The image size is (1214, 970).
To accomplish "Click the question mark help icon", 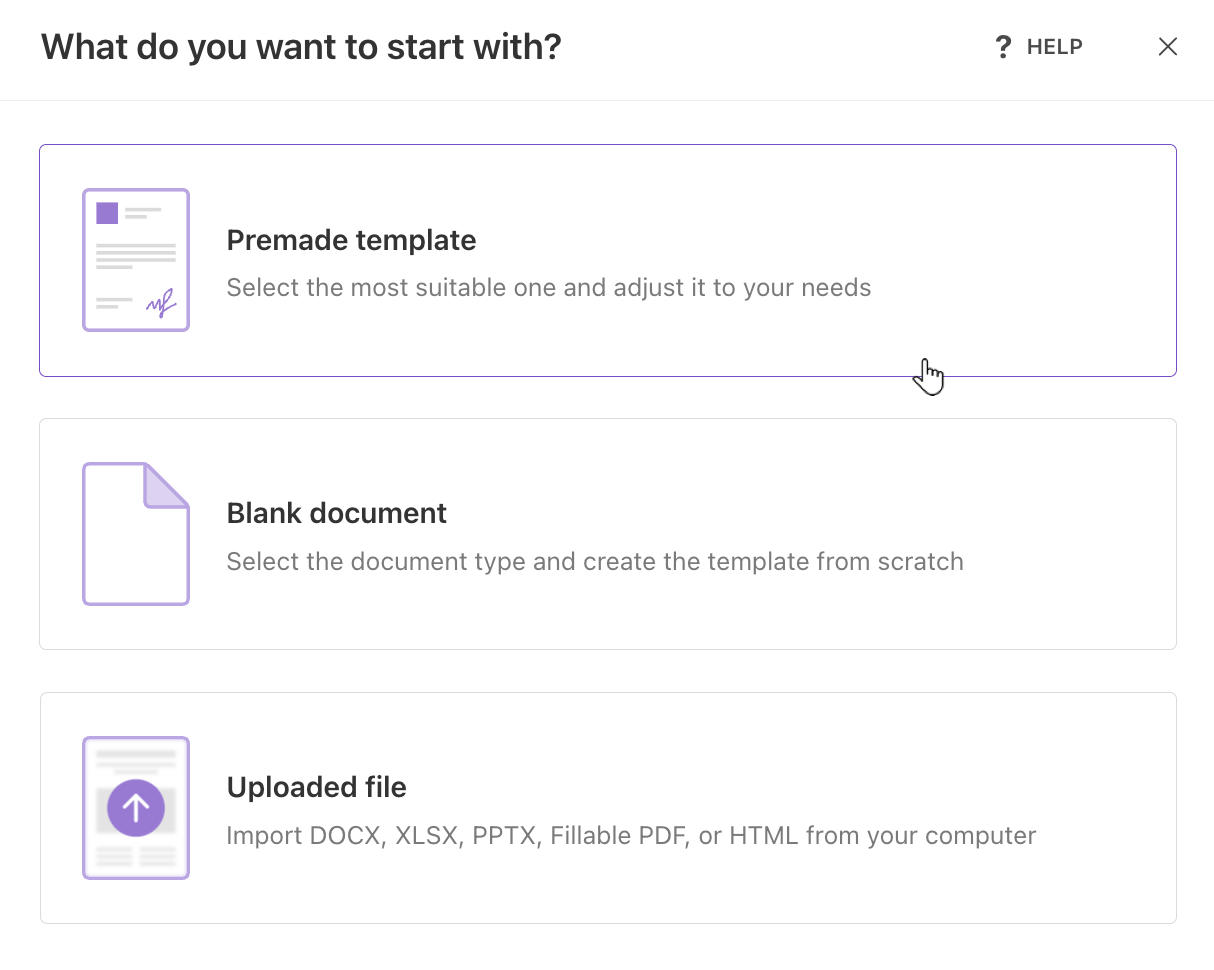I will 1003,46.
